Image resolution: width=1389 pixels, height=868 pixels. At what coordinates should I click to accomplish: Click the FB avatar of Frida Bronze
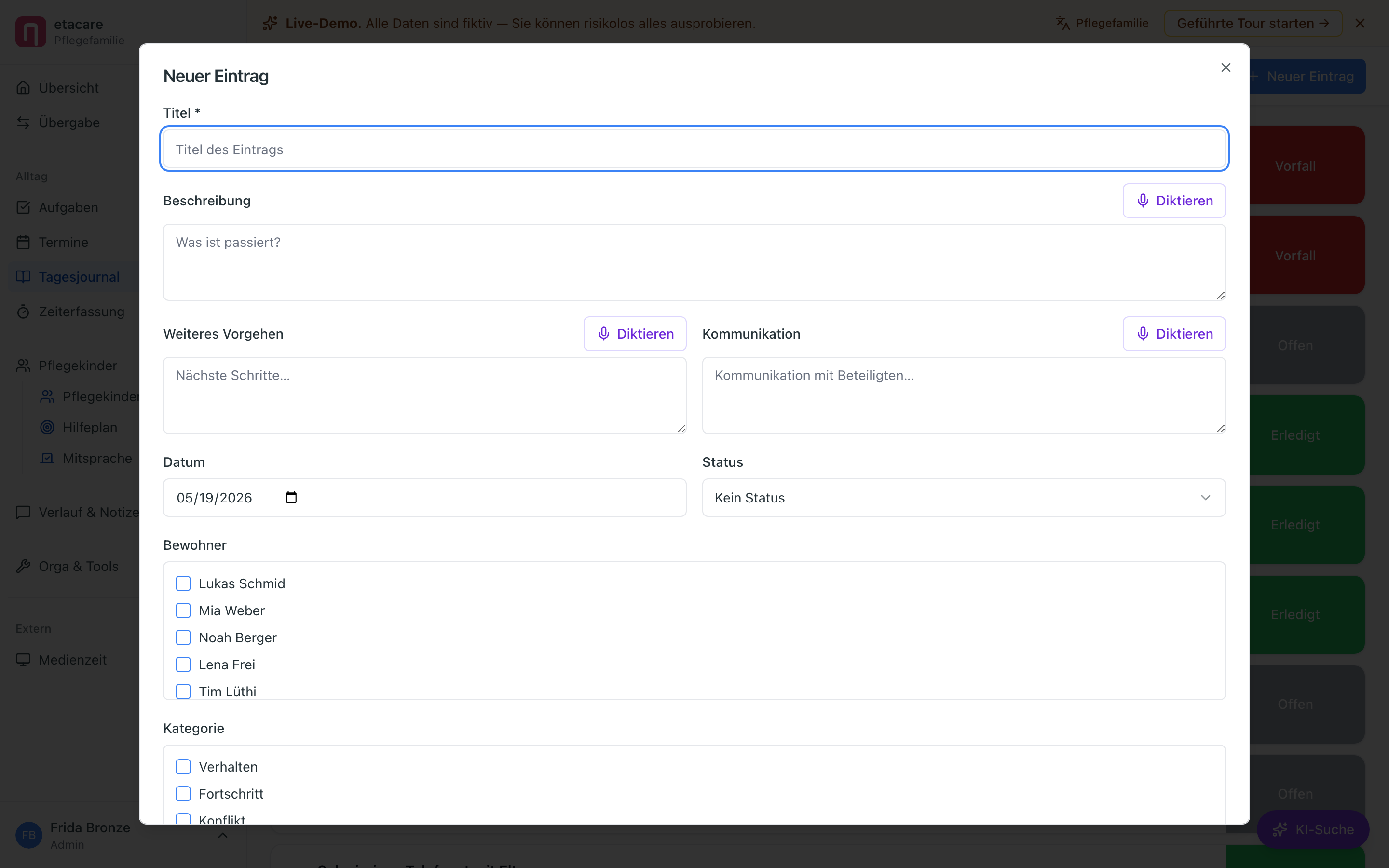(x=29, y=835)
